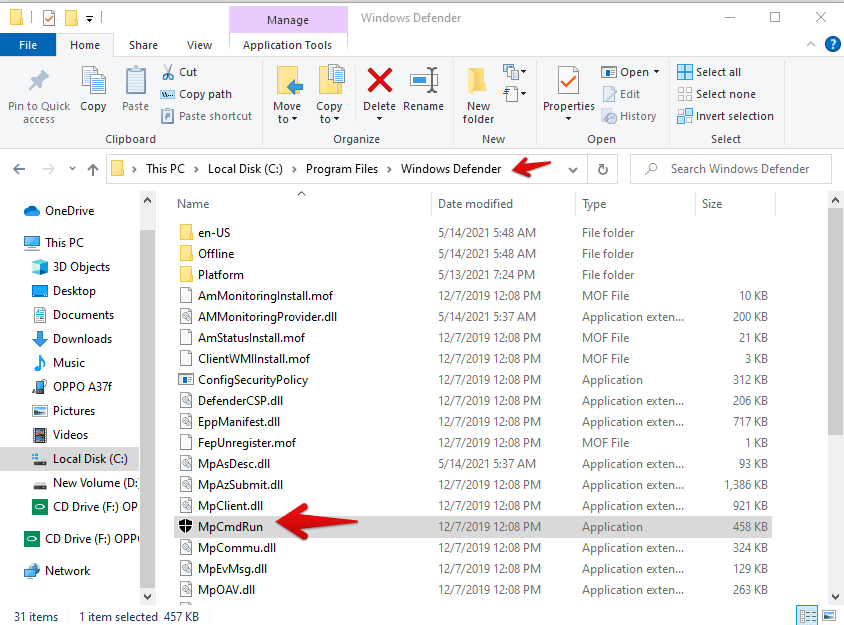Go back with the left arrow

point(19,169)
